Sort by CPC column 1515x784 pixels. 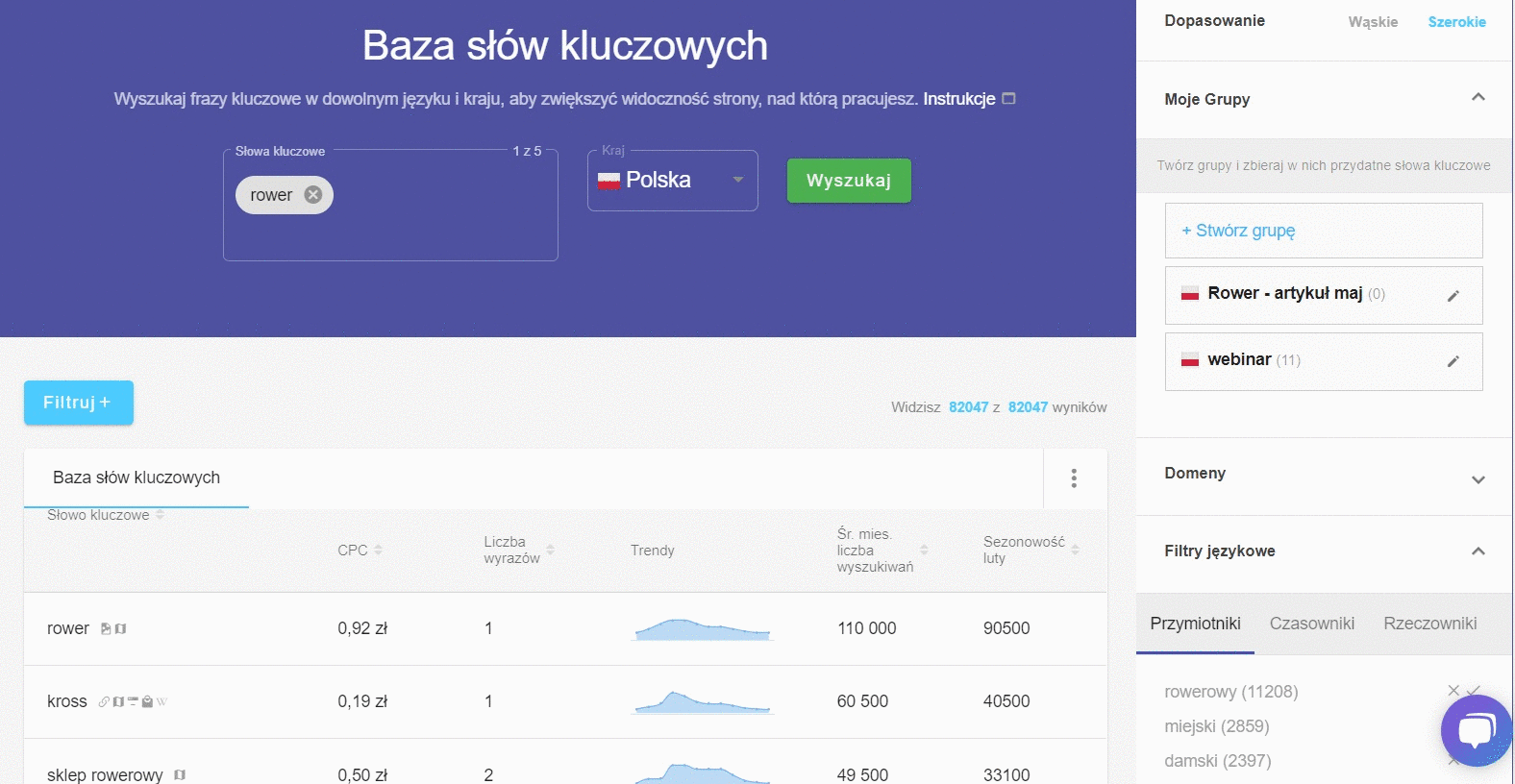pyautogui.click(x=378, y=550)
